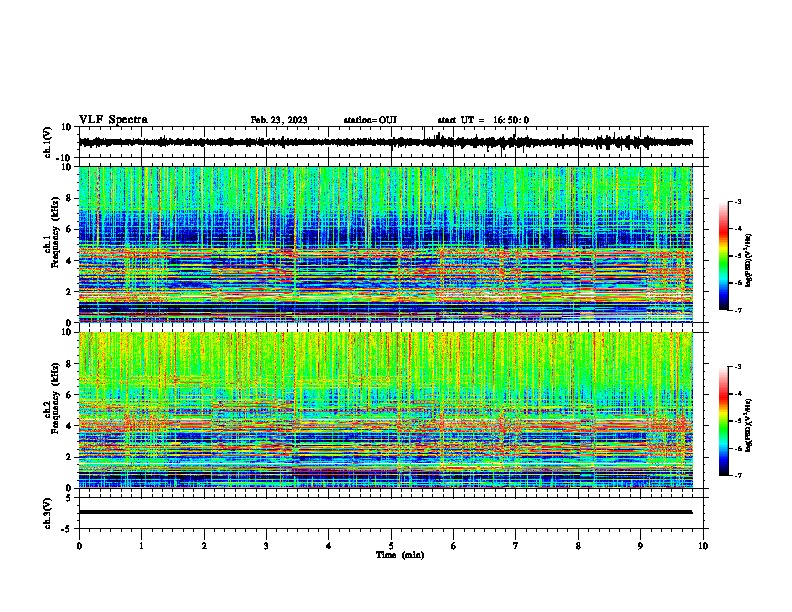Screen dimensions: 792x612
Task: Click the '1' minute tick label
Action: pos(141,546)
